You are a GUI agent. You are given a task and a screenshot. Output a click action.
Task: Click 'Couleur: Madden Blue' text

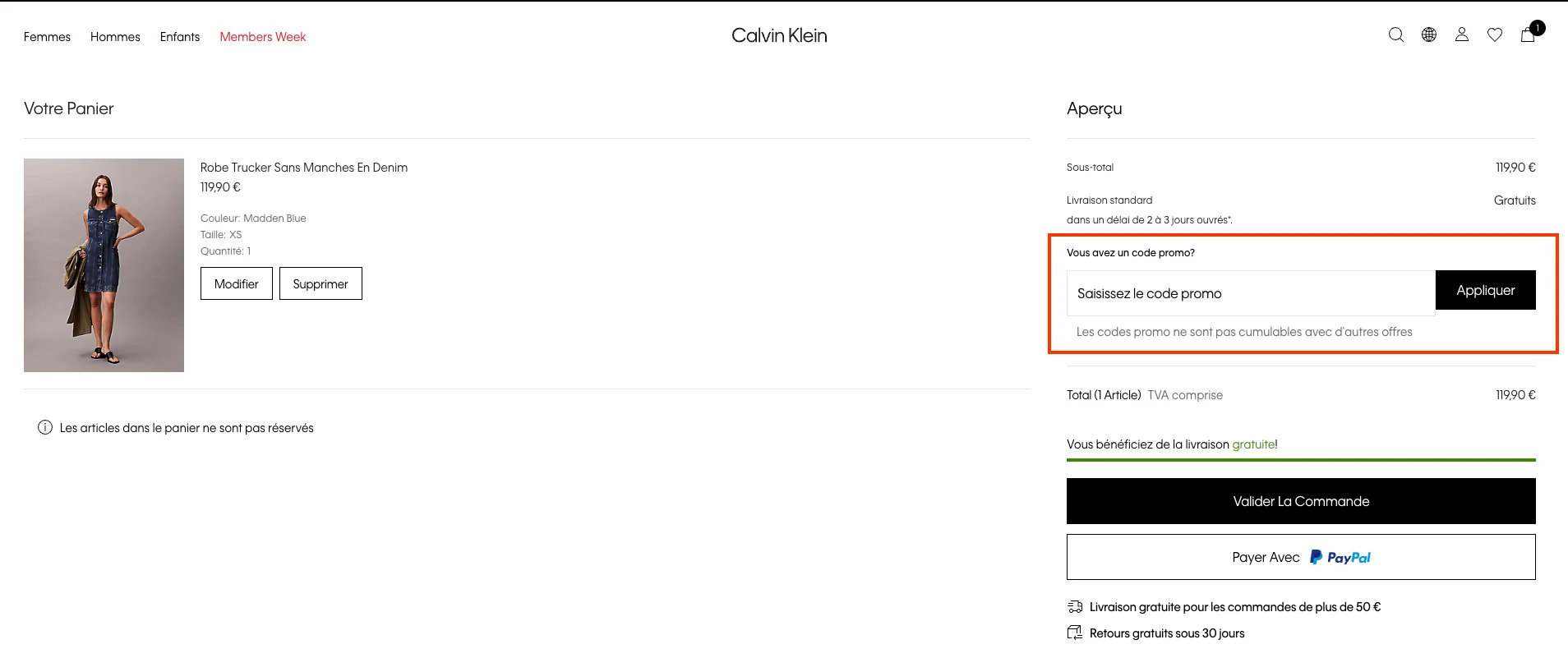253,219
